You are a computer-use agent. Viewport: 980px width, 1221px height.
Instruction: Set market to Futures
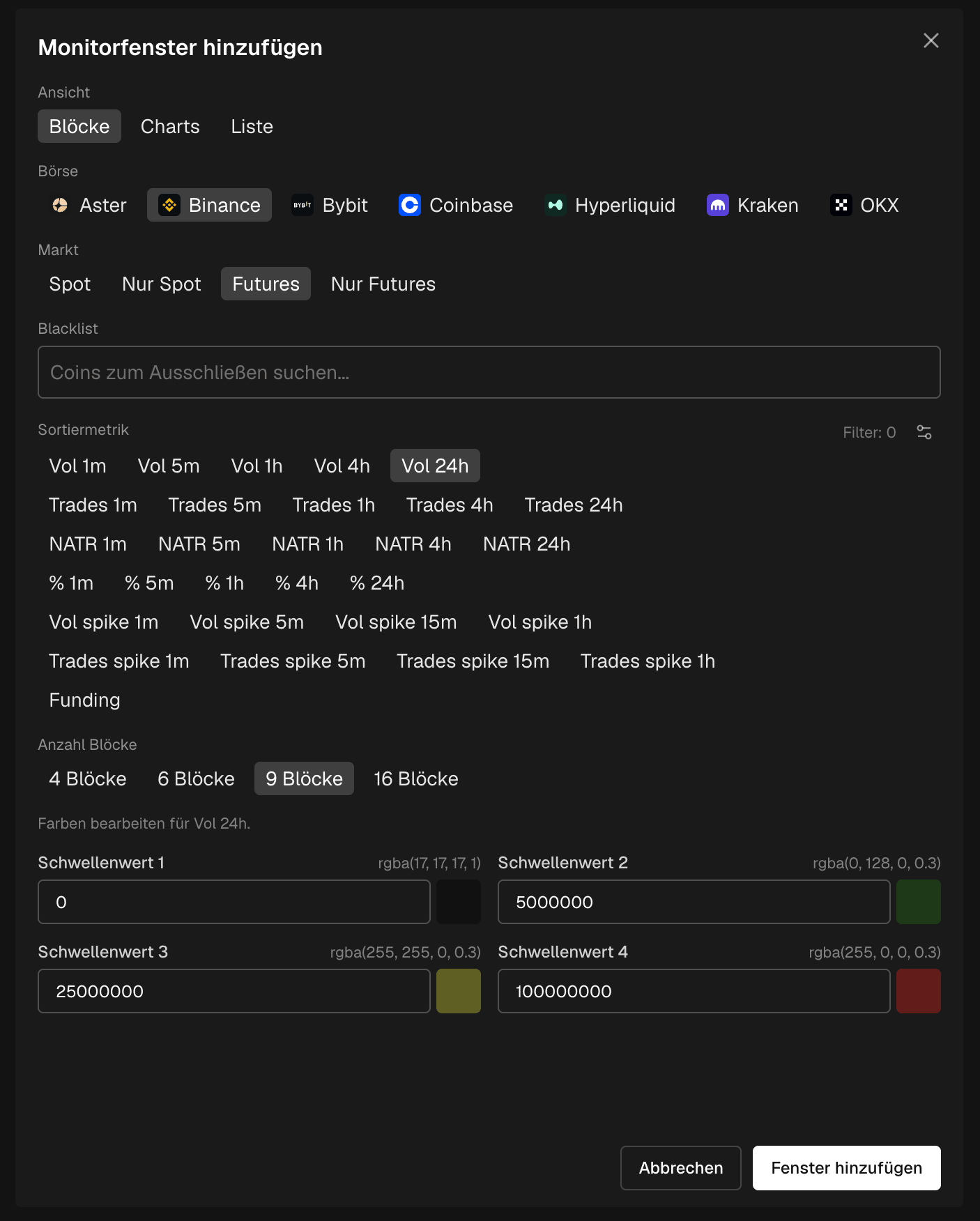pos(266,284)
